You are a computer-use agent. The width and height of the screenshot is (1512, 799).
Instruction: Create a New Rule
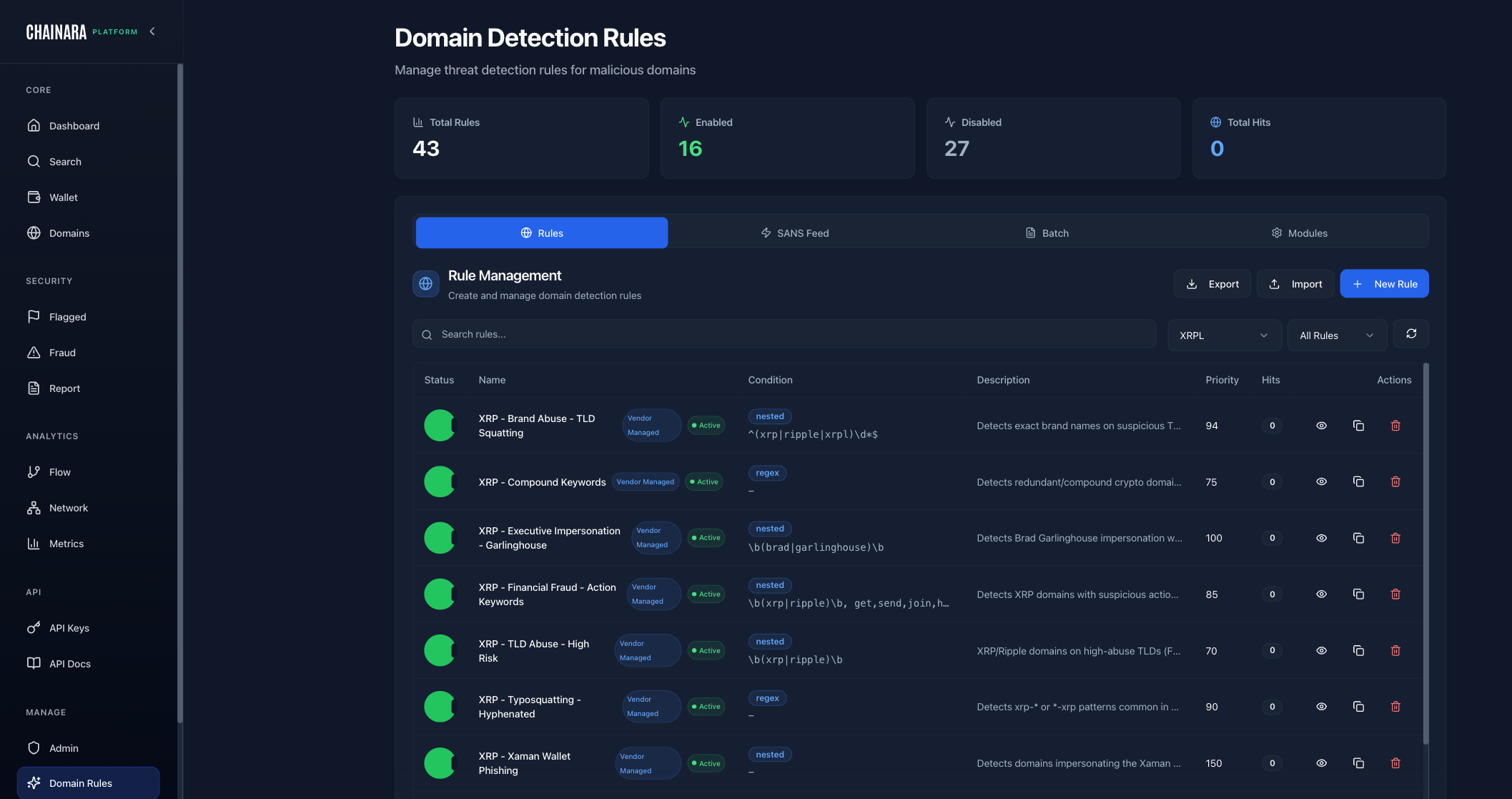1384,284
